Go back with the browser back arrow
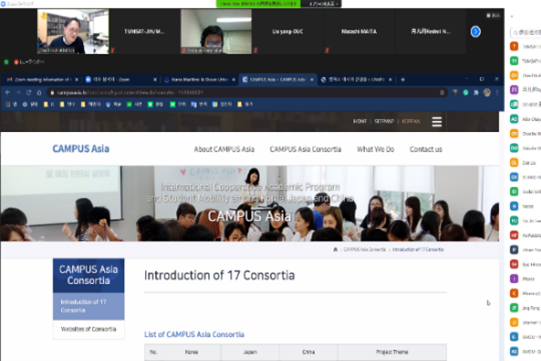The image size is (541, 361). [x=8, y=92]
